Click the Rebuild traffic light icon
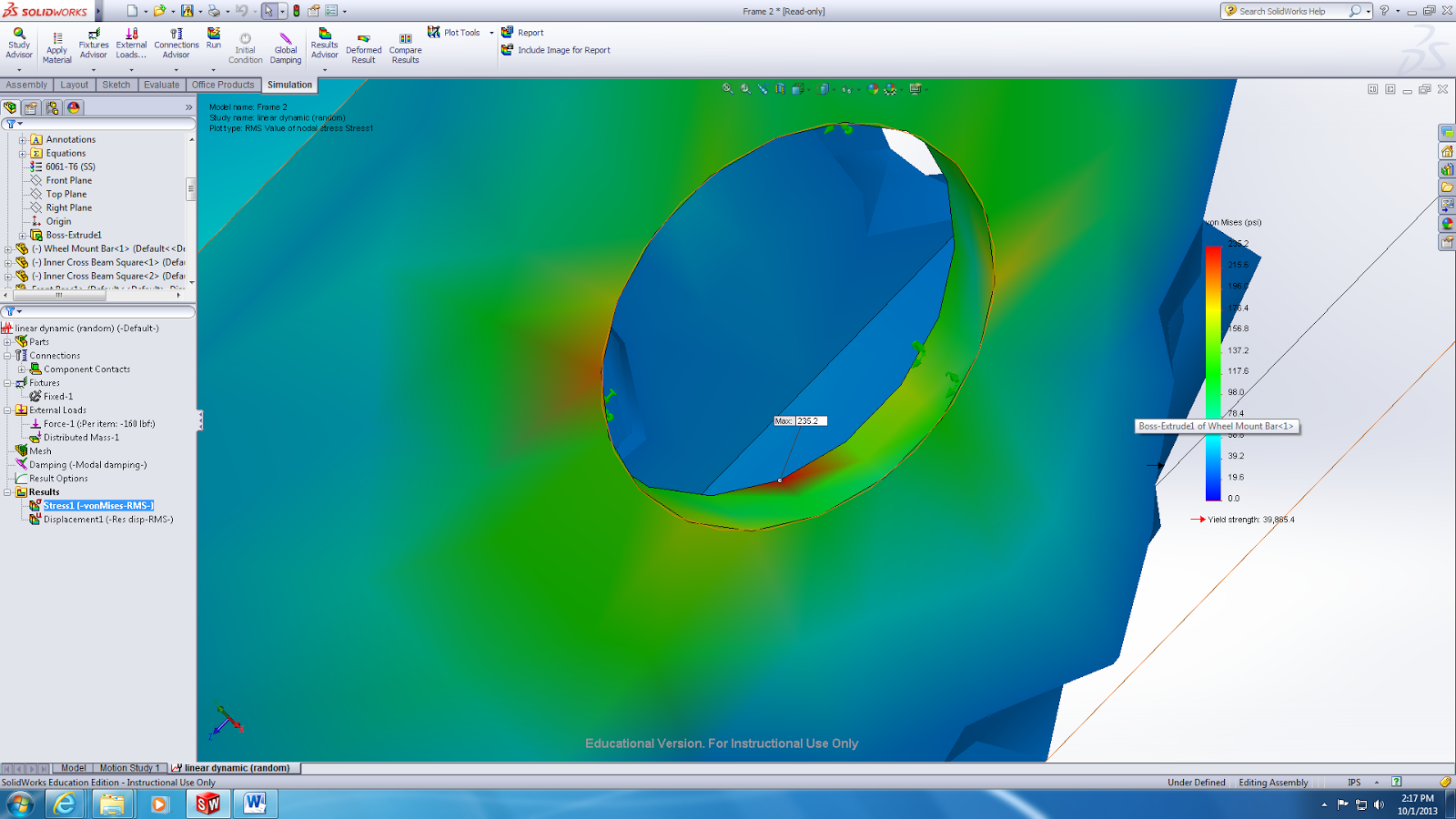The height and width of the screenshot is (819, 1456). [x=297, y=11]
